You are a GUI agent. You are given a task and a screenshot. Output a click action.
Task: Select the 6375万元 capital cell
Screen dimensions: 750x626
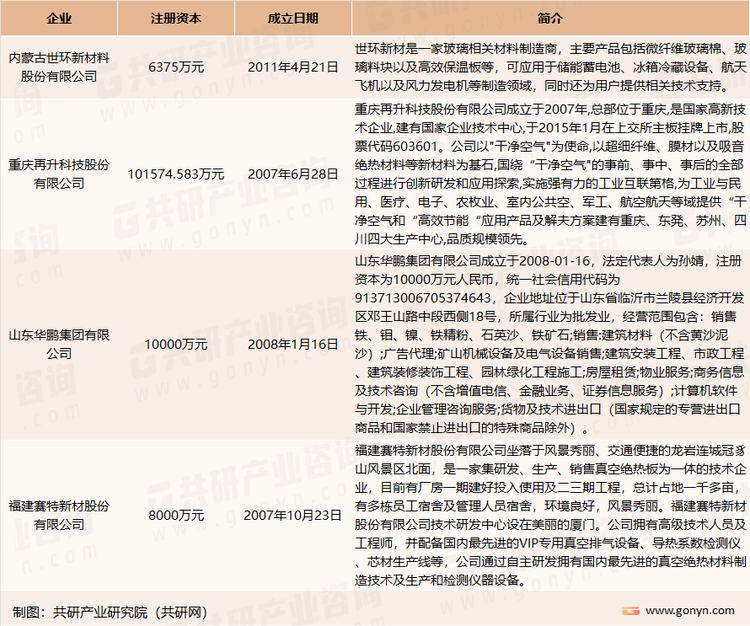(x=176, y=67)
